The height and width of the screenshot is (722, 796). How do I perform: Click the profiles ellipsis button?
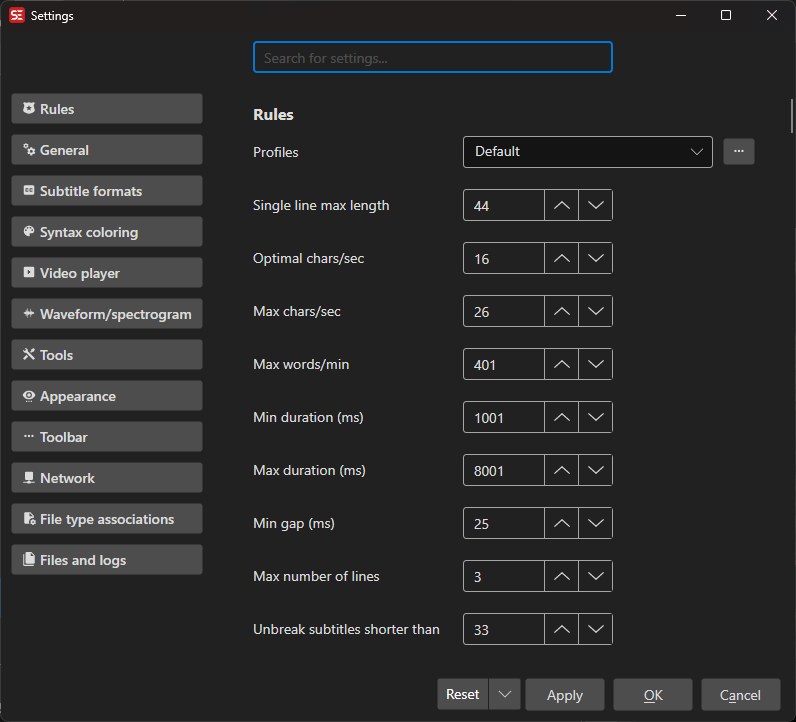click(739, 152)
